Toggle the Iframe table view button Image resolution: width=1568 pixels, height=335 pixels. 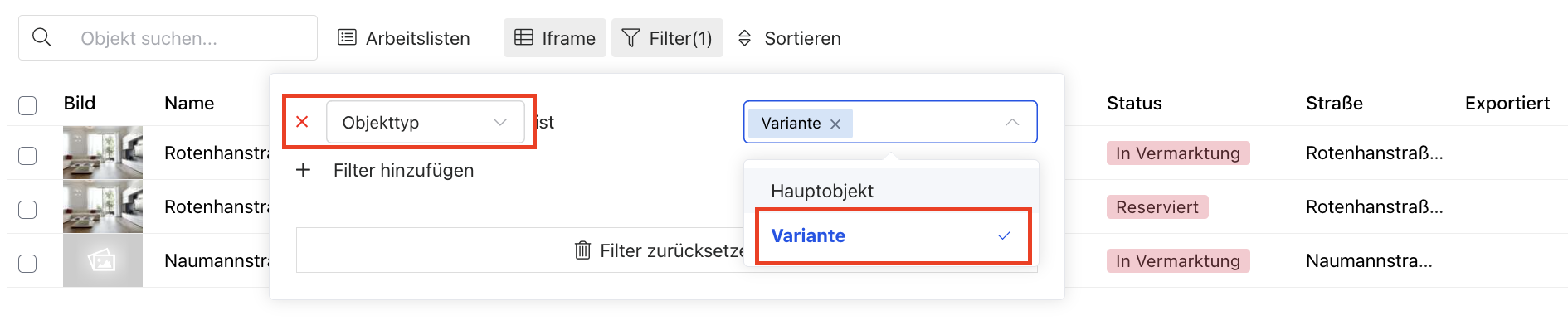pos(555,38)
